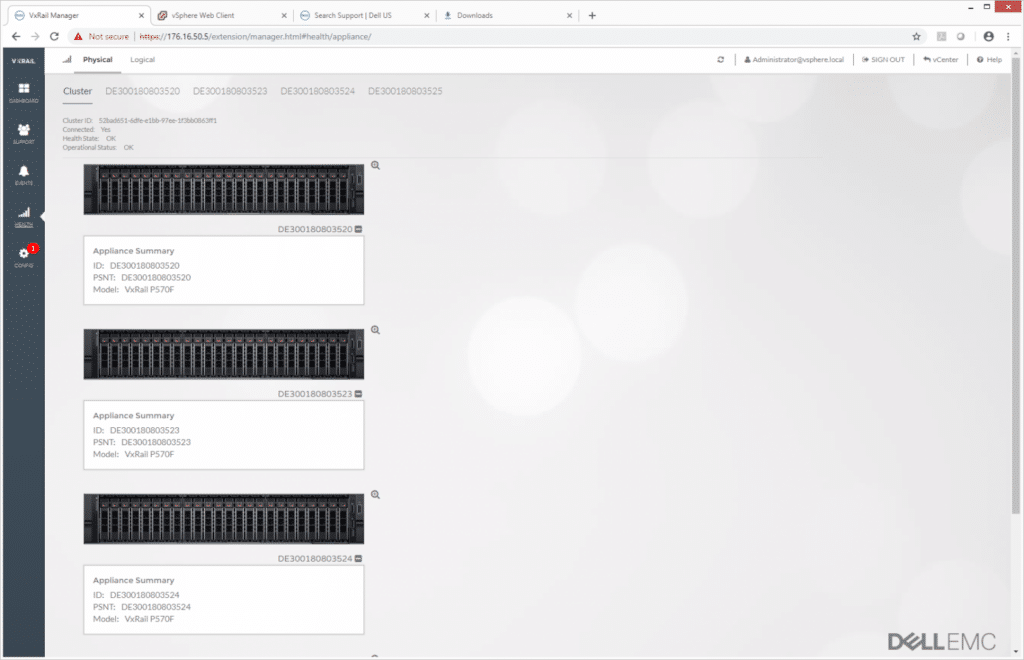Collapse summary for DE300180803523 via minus icon
This screenshot has width=1024, height=660.
tap(359, 394)
